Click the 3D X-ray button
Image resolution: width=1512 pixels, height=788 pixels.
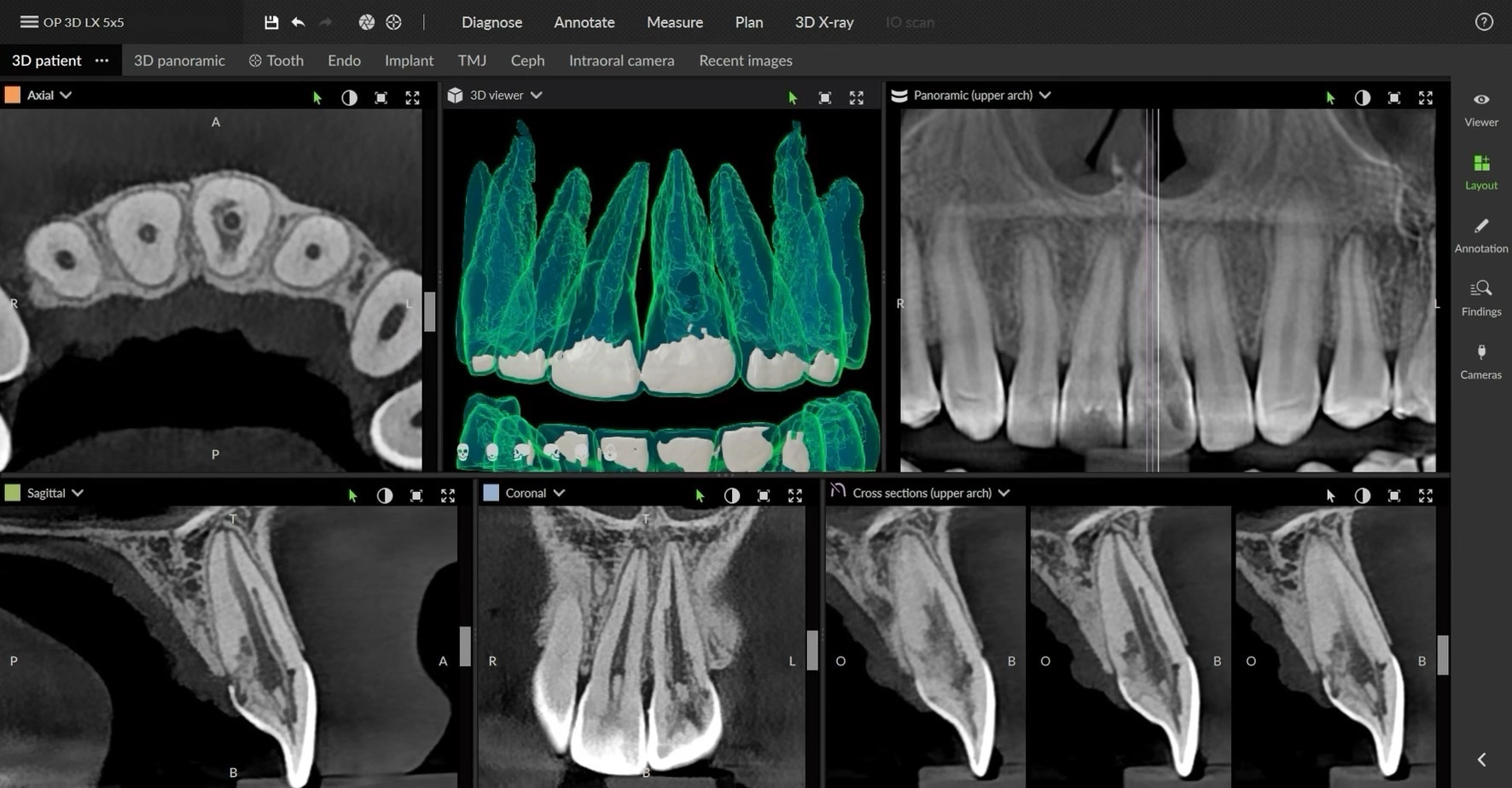(x=823, y=22)
